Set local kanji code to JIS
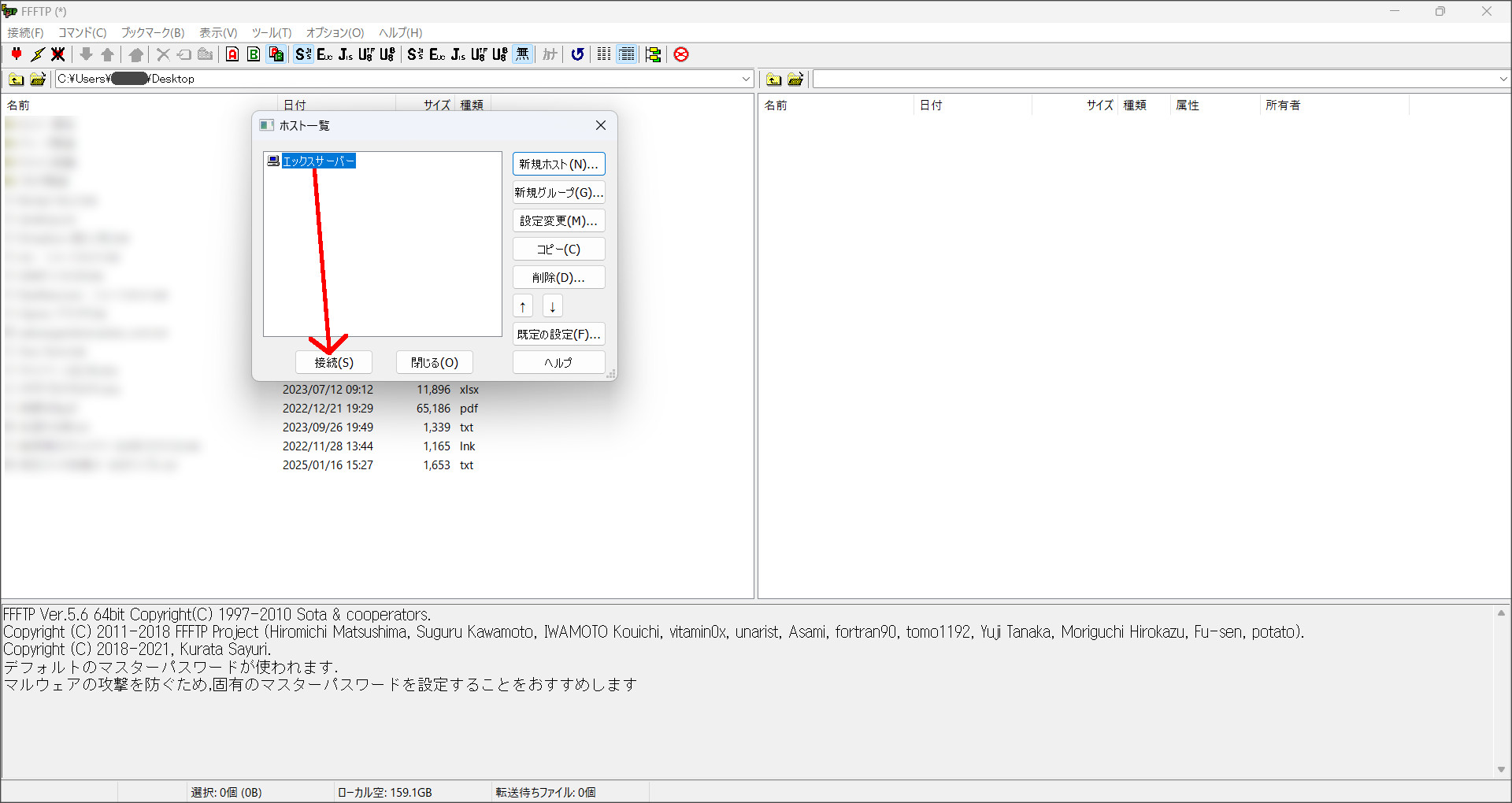The width and height of the screenshot is (1512, 803). [x=458, y=54]
